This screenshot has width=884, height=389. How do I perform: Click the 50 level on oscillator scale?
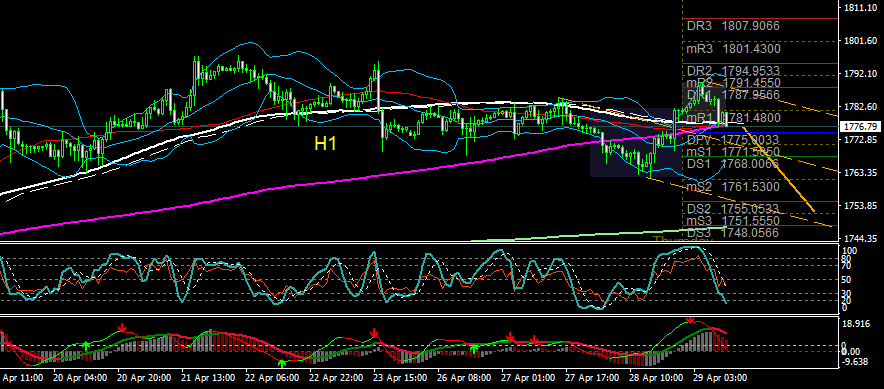coord(846,280)
